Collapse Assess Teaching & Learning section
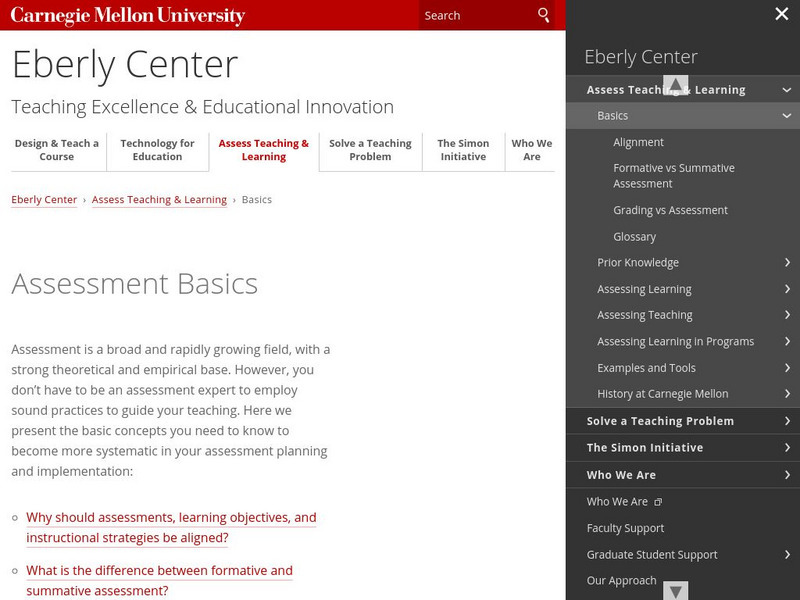800x600 pixels. point(787,90)
